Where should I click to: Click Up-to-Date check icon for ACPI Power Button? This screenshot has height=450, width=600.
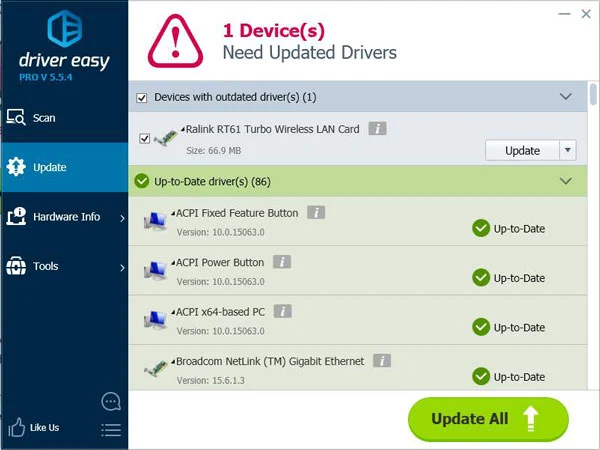481,278
